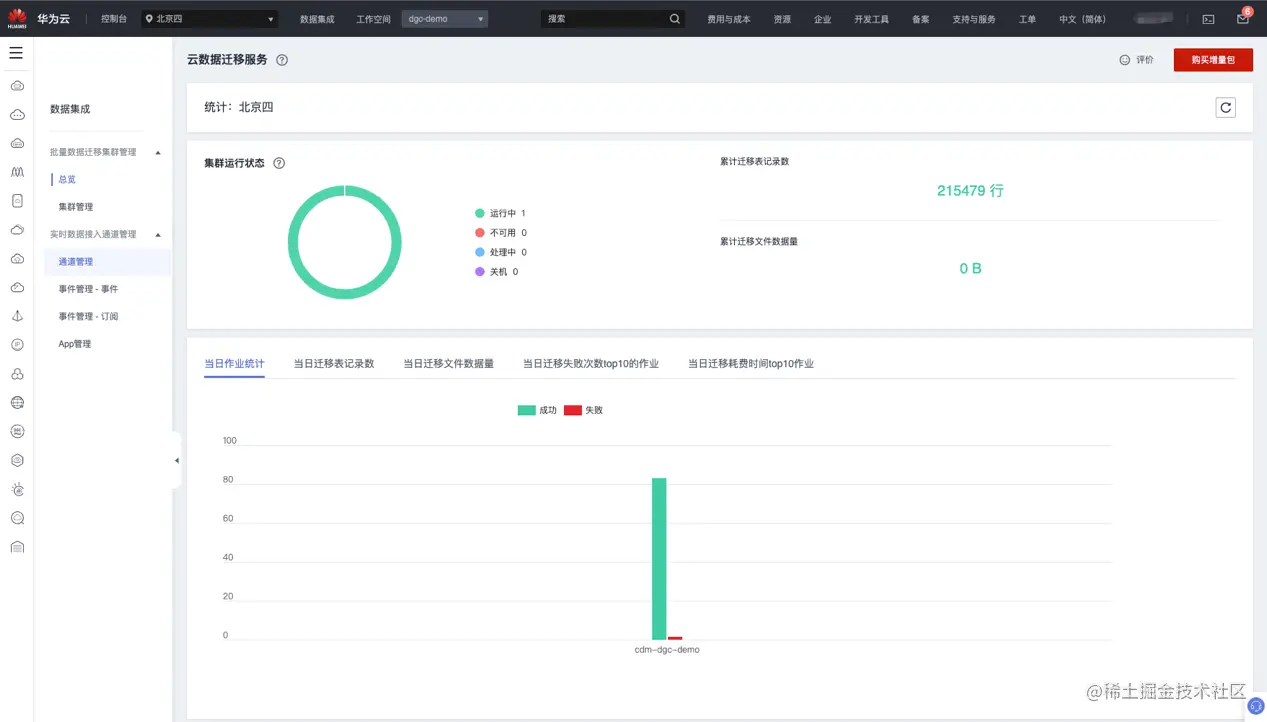
Task: Toggle the 处理中 legend entry
Action: (x=500, y=252)
